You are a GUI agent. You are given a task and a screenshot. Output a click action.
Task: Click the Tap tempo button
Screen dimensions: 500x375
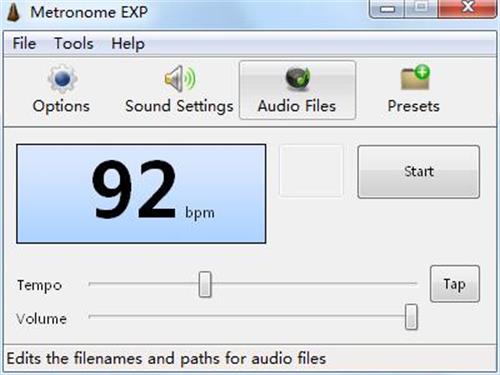455,284
